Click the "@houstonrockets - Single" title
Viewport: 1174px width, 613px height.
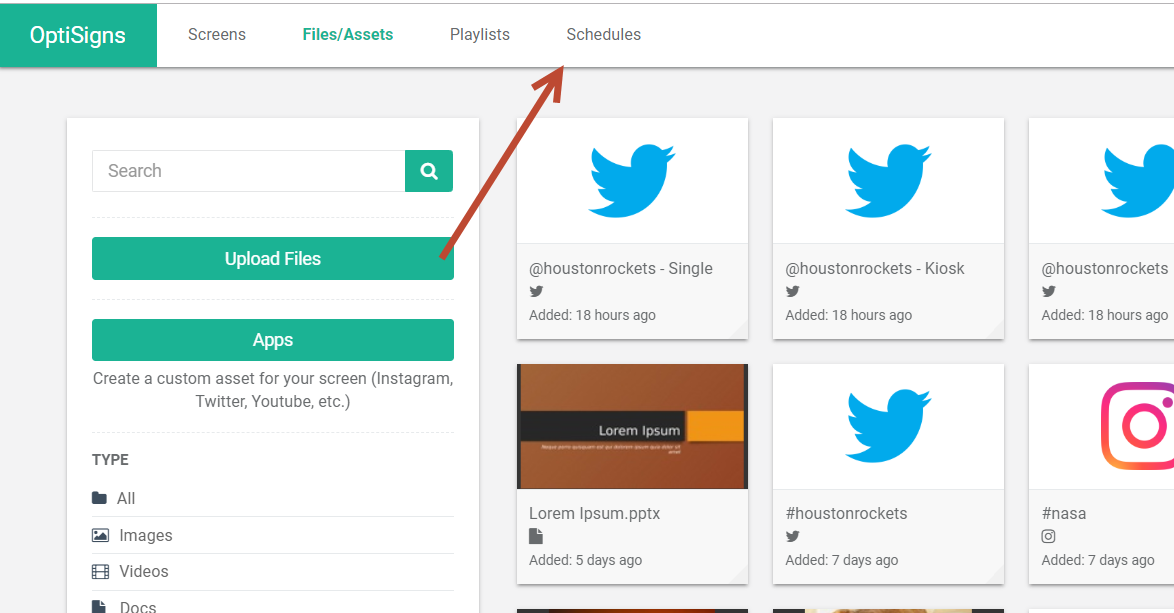(621, 269)
